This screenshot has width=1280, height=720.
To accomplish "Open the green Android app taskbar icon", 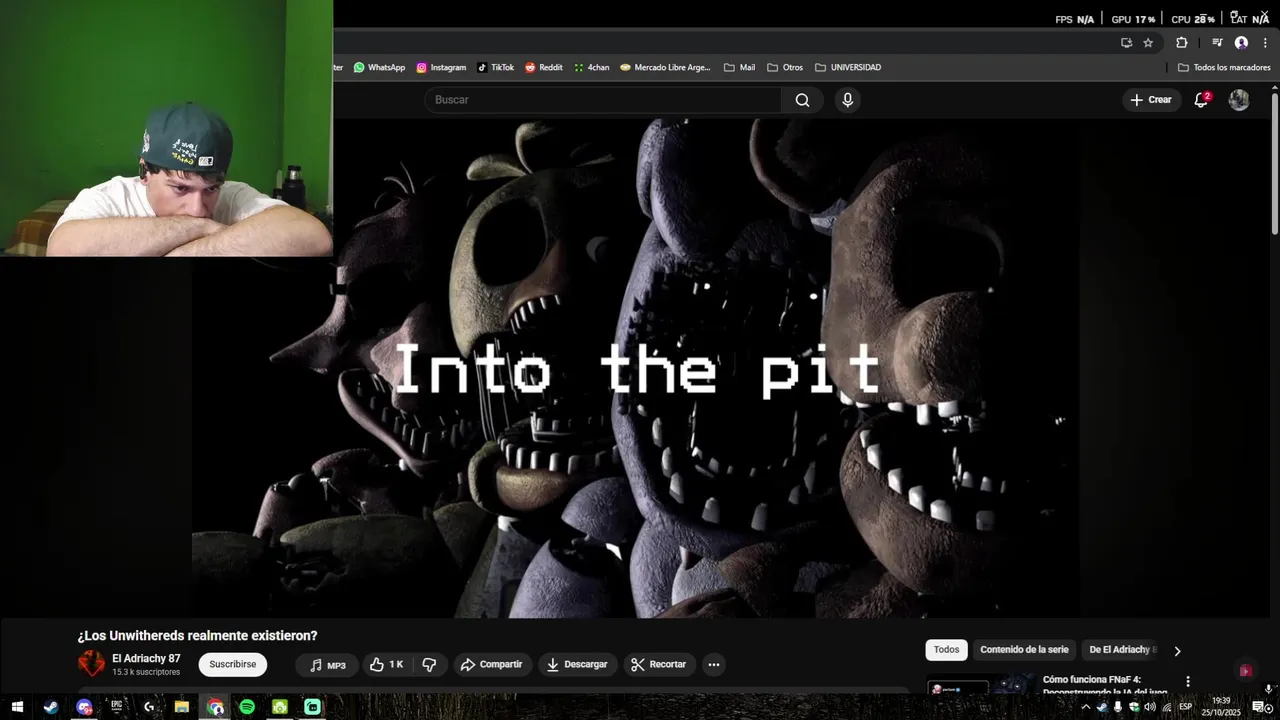I will (280, 707).
